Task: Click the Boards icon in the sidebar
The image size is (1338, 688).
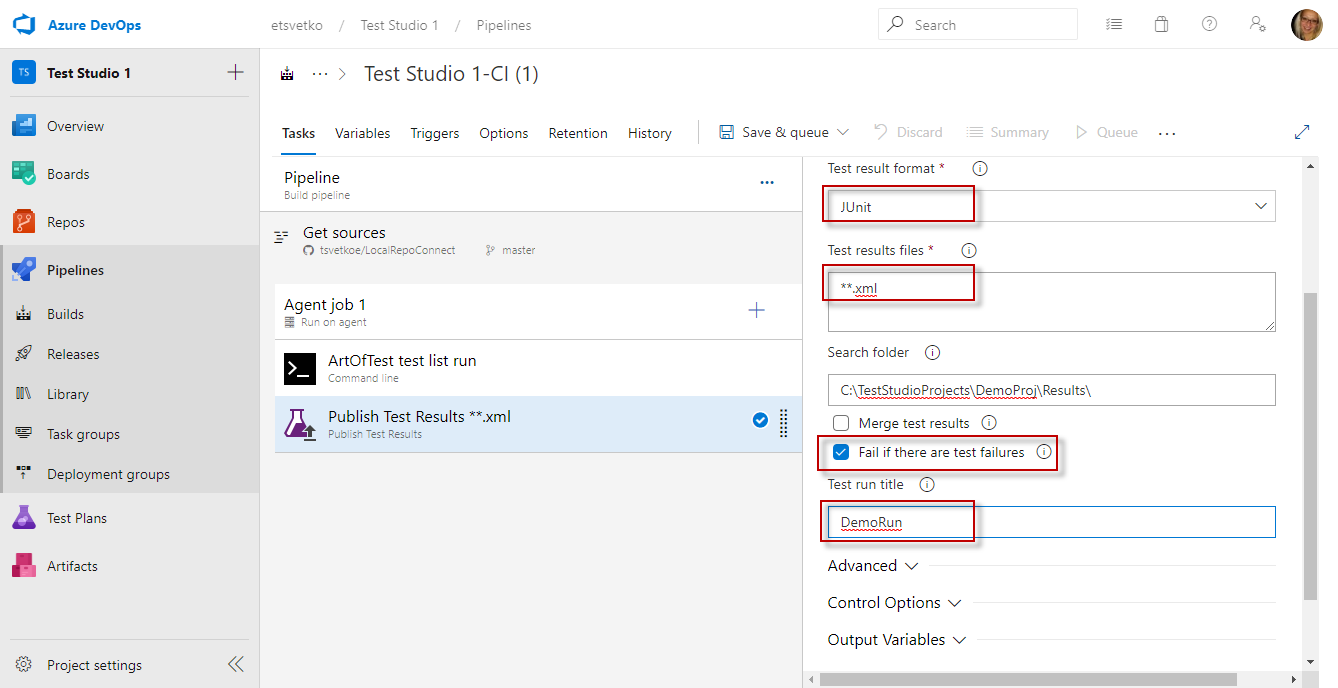Action: tap(24, 174)
